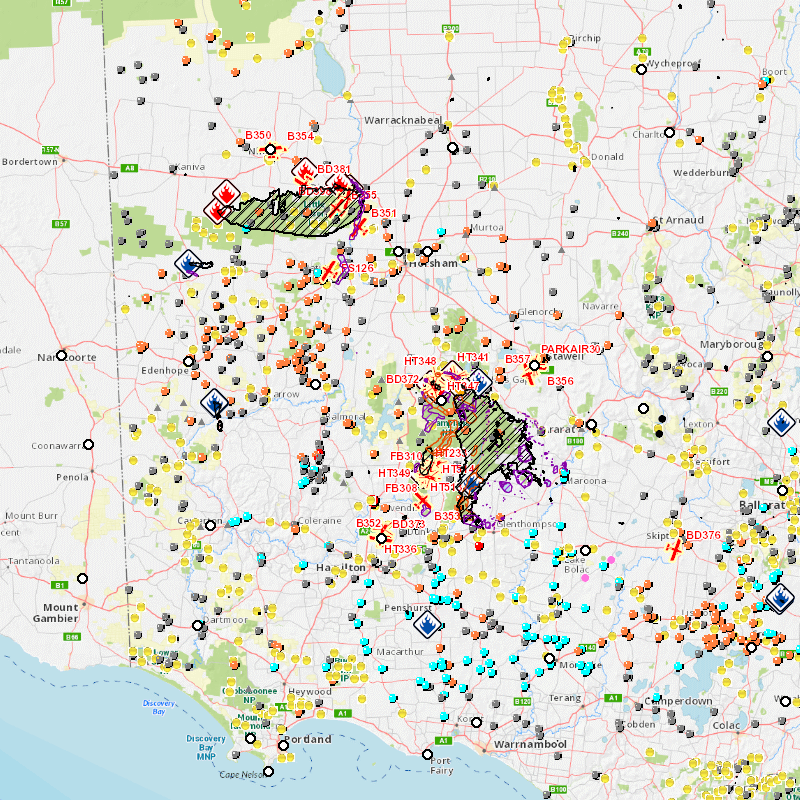Viewport: 800px width, 800px height.
Task: Click the white circle marker near Coonawarra
Action: point(88,444)
